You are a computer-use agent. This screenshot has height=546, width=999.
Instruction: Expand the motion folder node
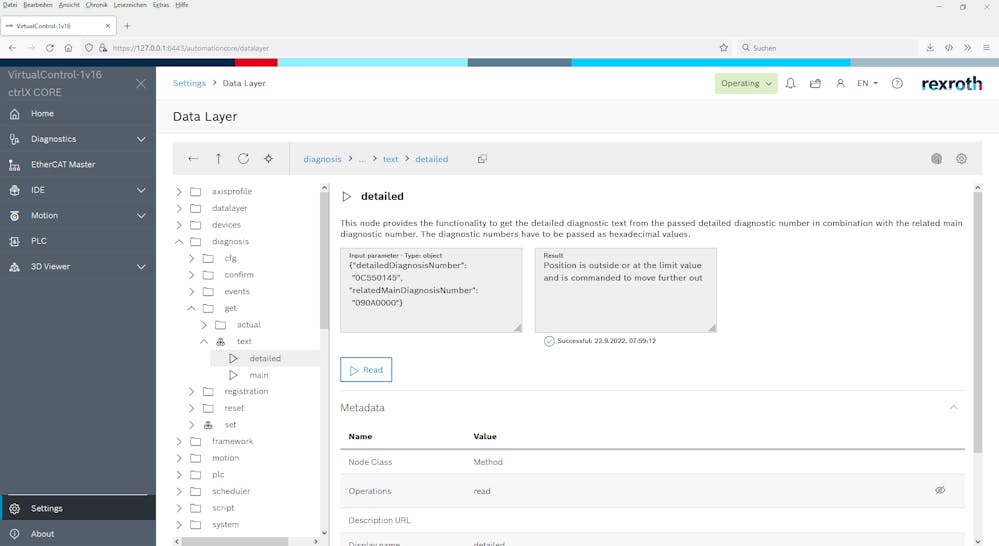click(x=179, y=458)
